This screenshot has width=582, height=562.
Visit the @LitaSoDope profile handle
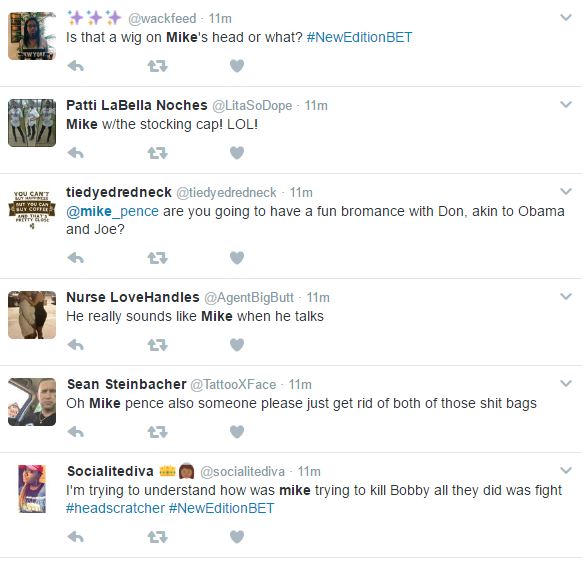[x=252, y=106]
